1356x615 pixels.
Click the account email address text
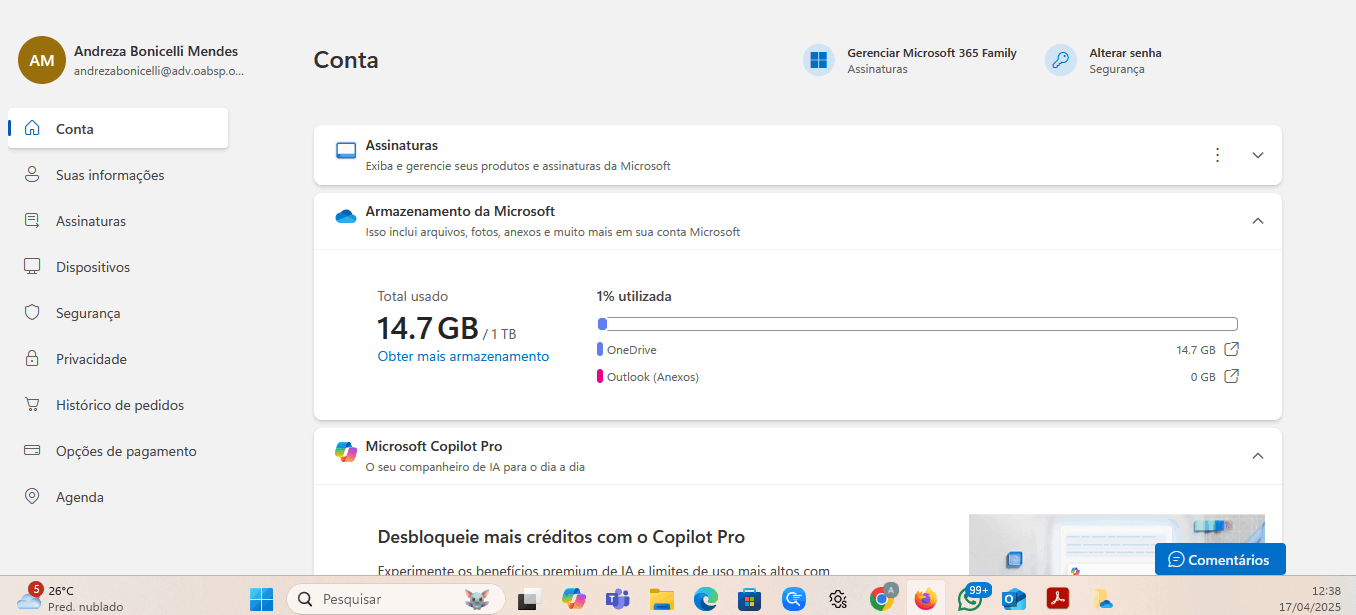point(159,71)
